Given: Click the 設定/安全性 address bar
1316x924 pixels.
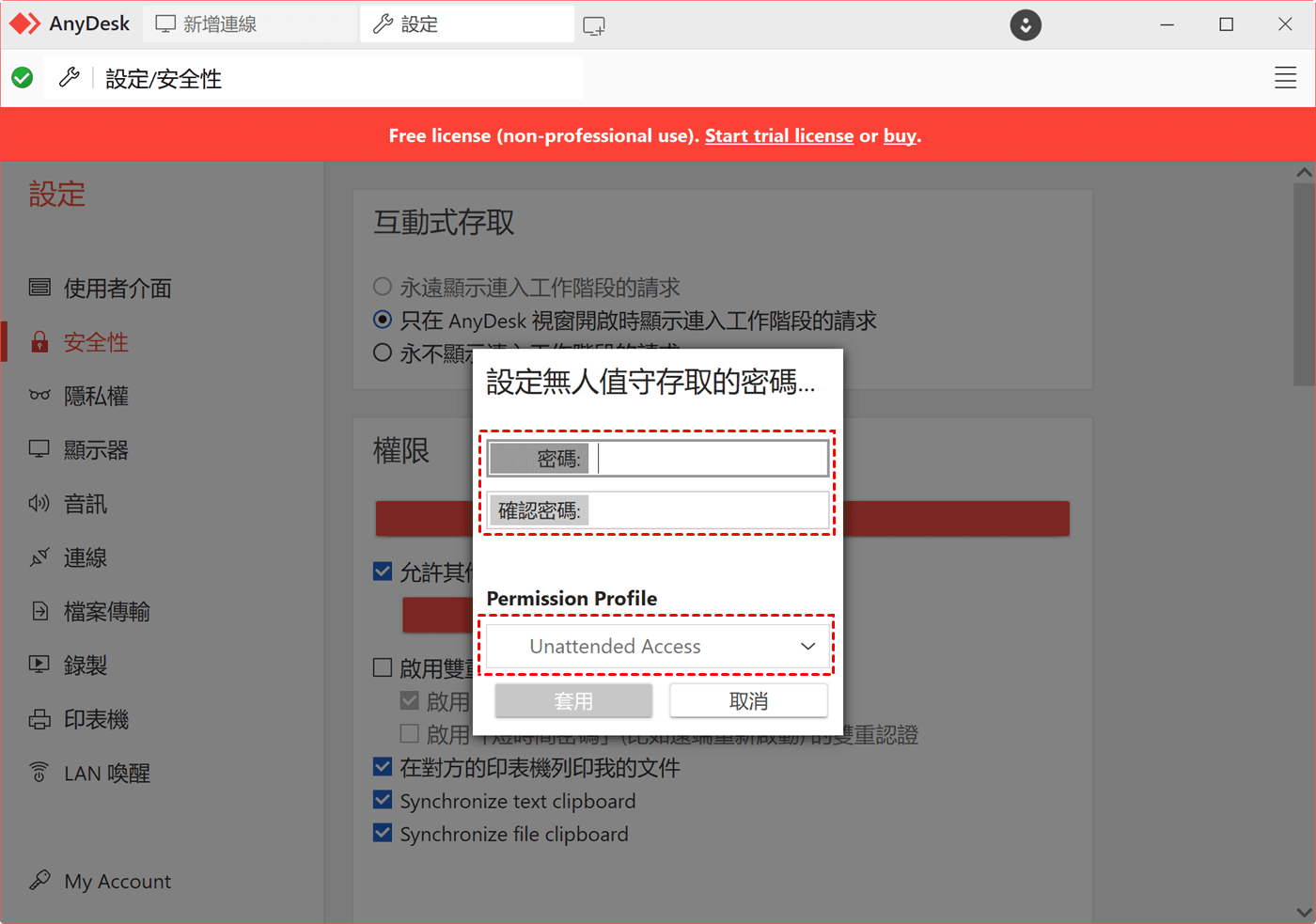Looking at the screenshot, I should [315, 78].
